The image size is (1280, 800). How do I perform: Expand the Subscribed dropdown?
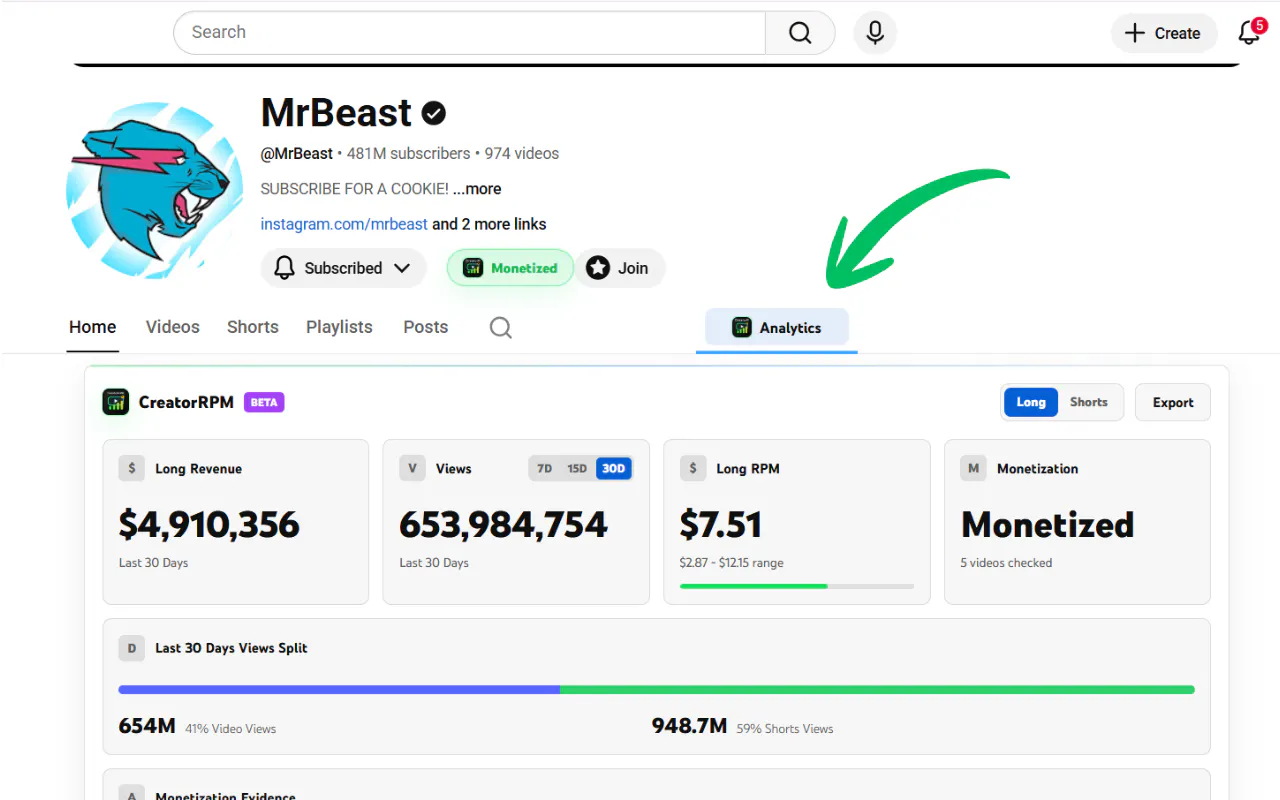[343, 268]
